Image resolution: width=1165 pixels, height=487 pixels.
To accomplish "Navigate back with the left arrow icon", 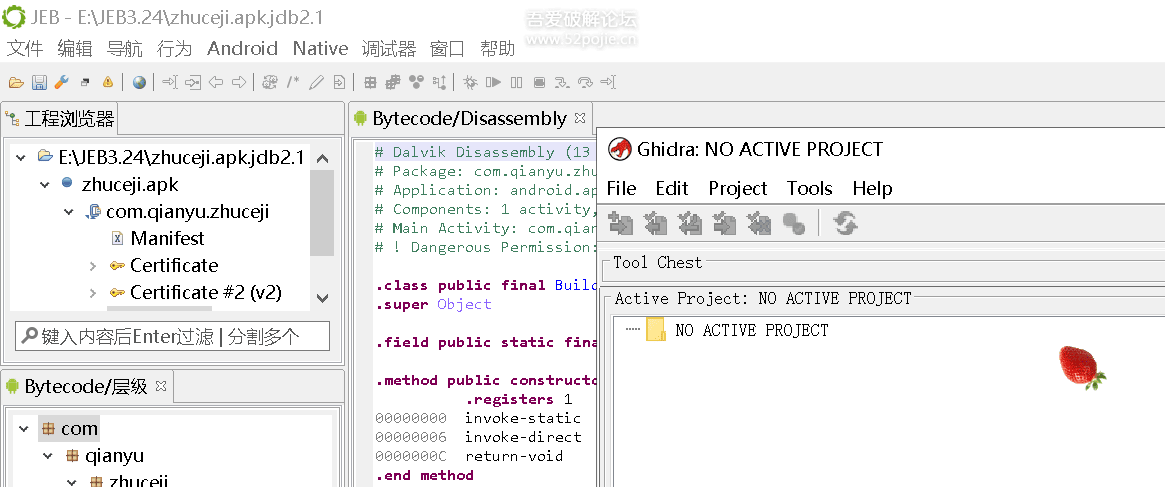I will (x=216, y=83).
